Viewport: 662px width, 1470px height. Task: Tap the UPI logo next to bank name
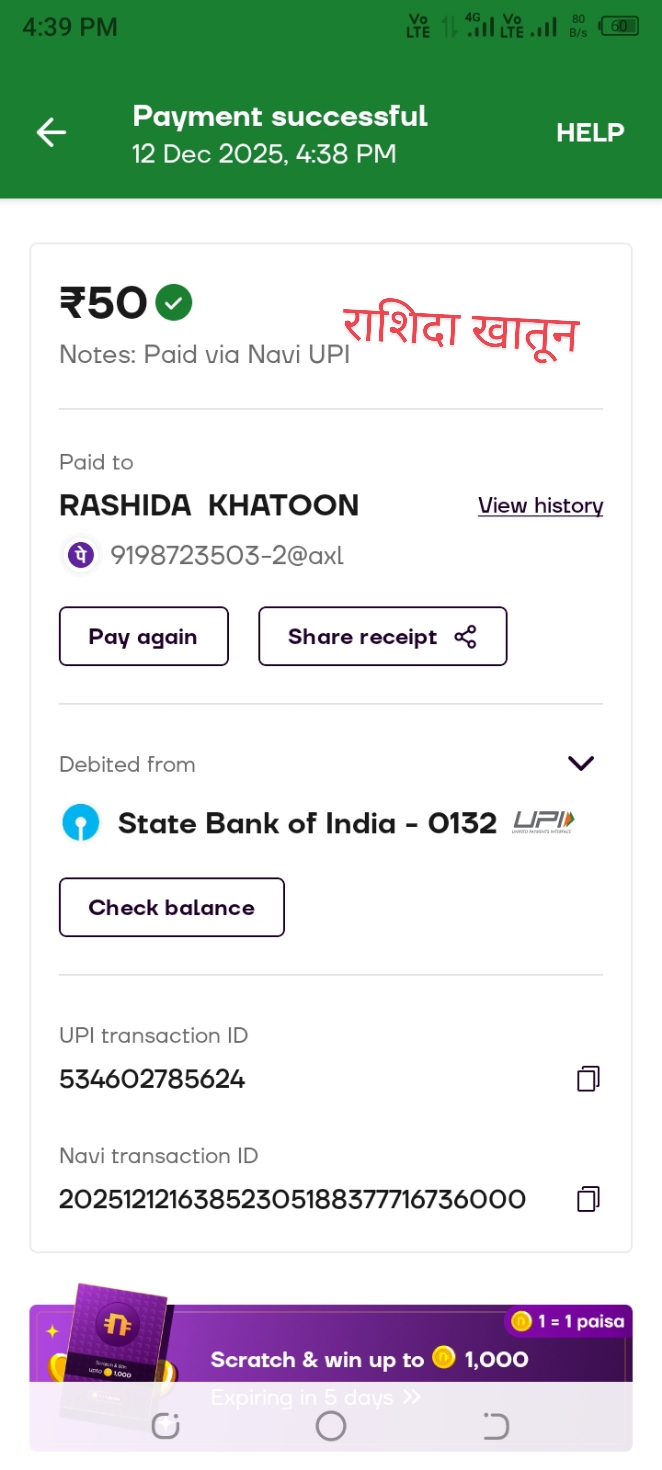click(x=543, y=823)
